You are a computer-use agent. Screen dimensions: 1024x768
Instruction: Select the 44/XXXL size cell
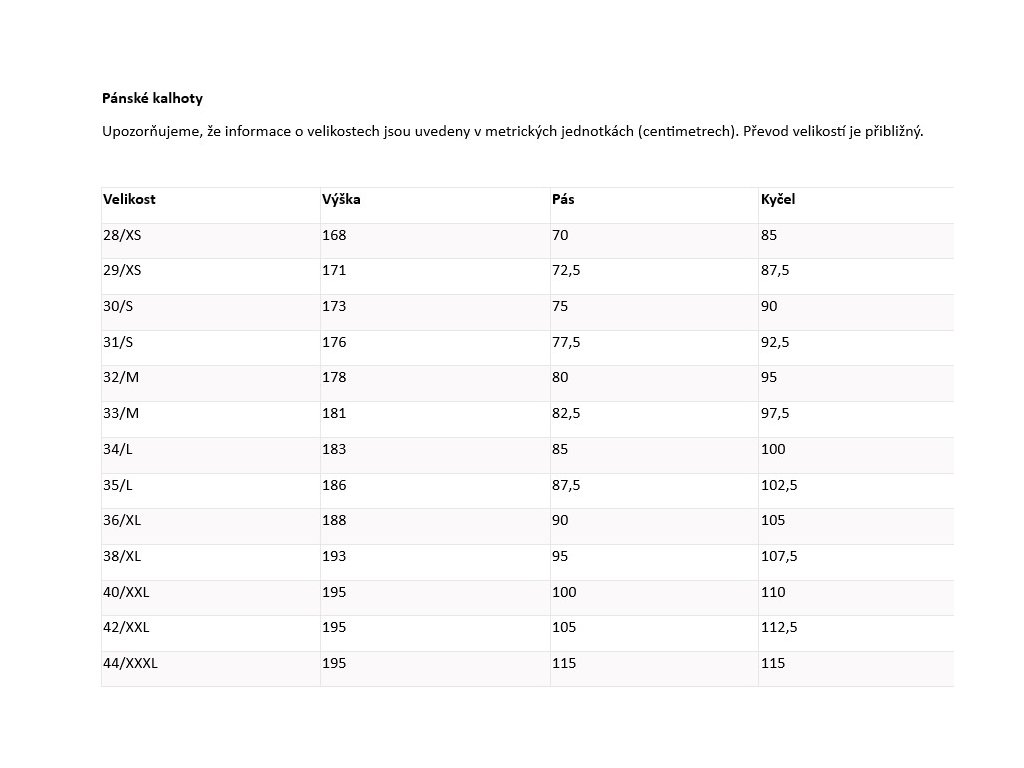(x=130, y=663)
